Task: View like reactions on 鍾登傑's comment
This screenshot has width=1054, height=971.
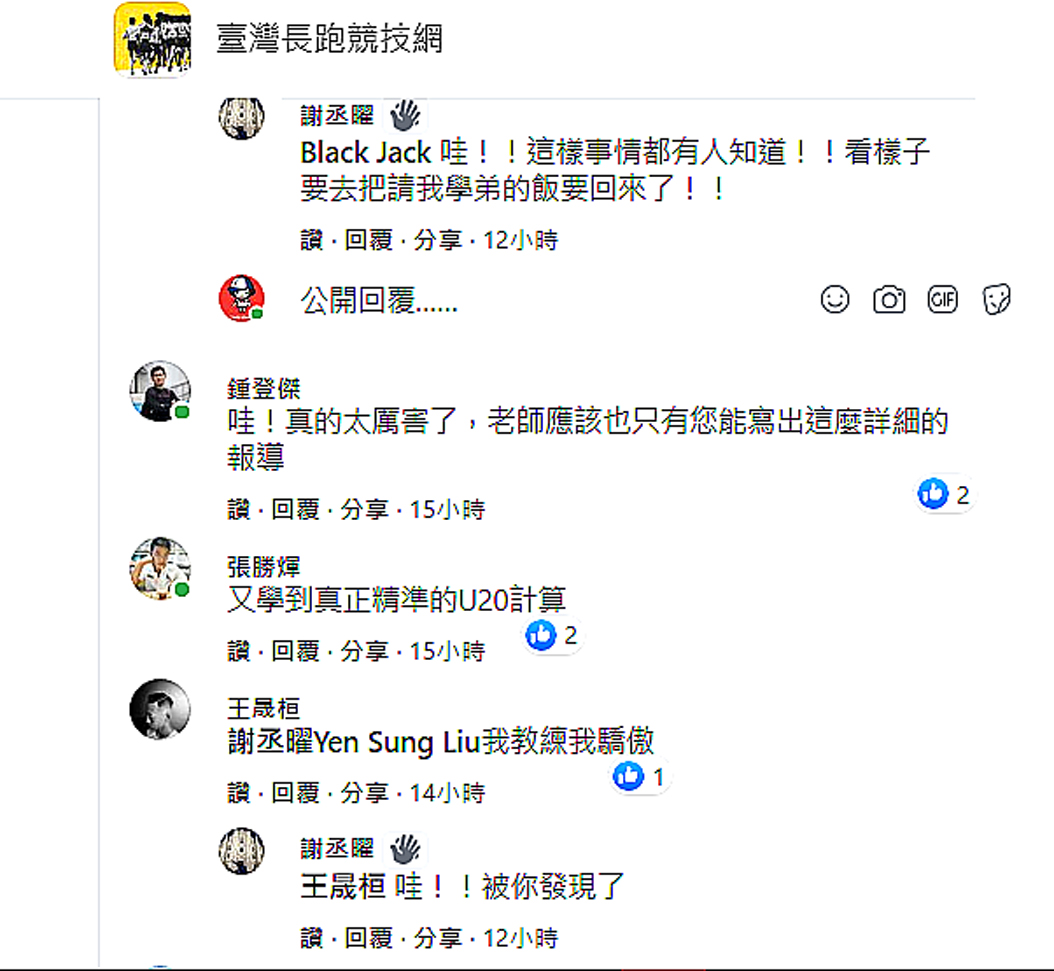Action: coord(944,494)
